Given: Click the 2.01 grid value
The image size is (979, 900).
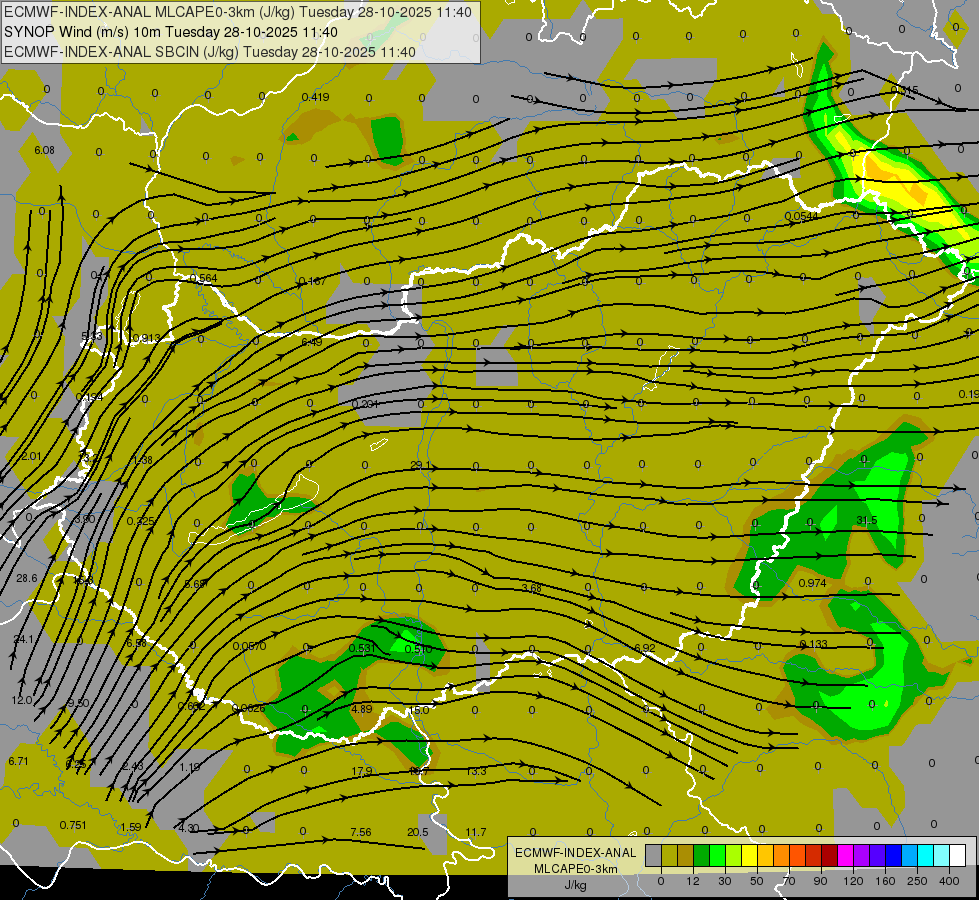Looking at the screenshot, I should point(31,456).
